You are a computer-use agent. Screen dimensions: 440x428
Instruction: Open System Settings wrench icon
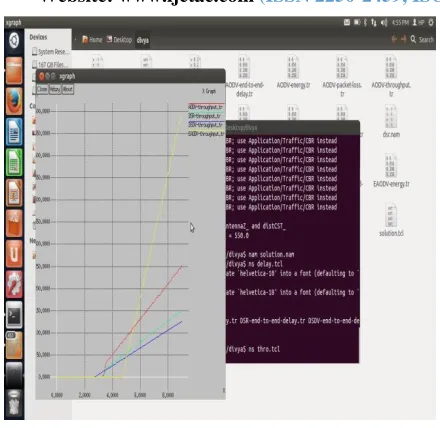[x=14, y=284]
